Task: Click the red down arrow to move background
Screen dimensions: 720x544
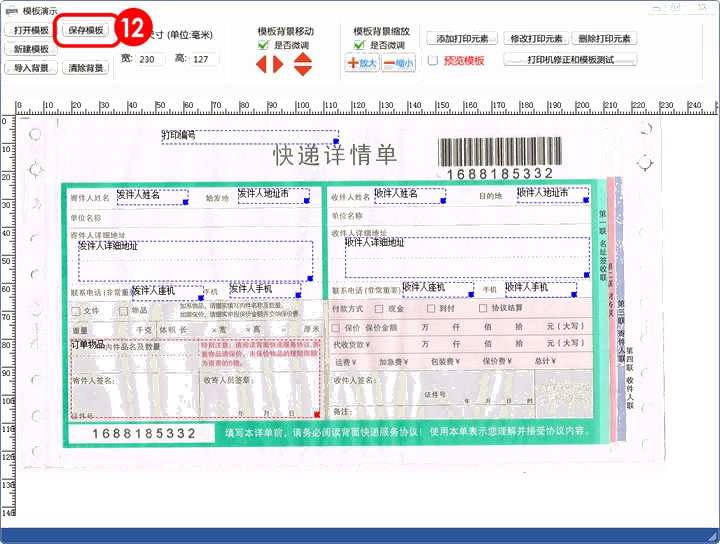Action: click(303, 71)
